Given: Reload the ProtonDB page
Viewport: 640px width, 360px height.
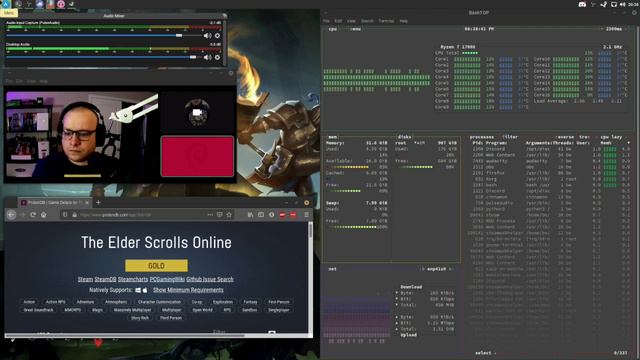Looking at the screenshot, I should click(33, 215).
